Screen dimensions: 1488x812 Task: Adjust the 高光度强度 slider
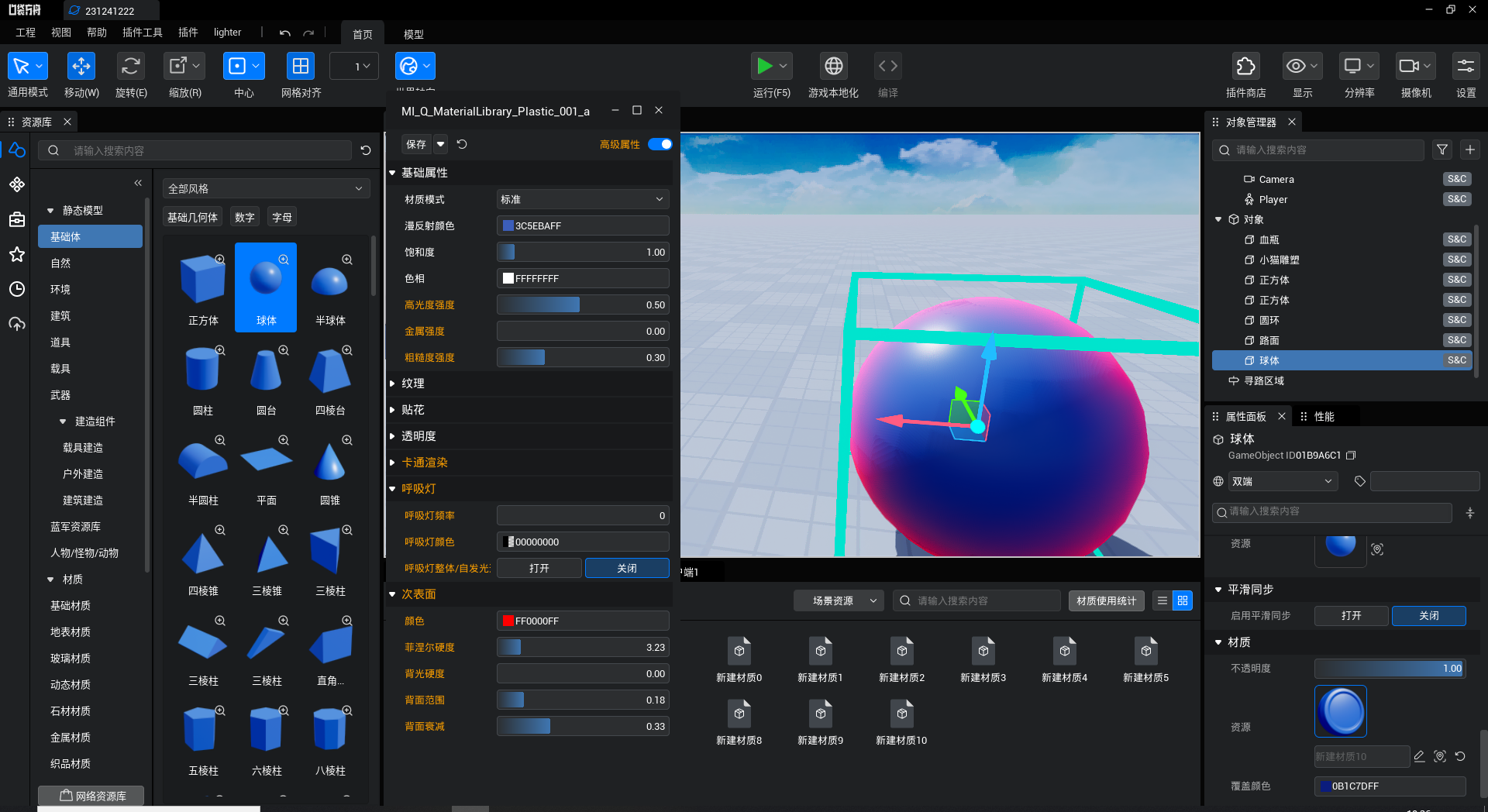click(583, 304)
